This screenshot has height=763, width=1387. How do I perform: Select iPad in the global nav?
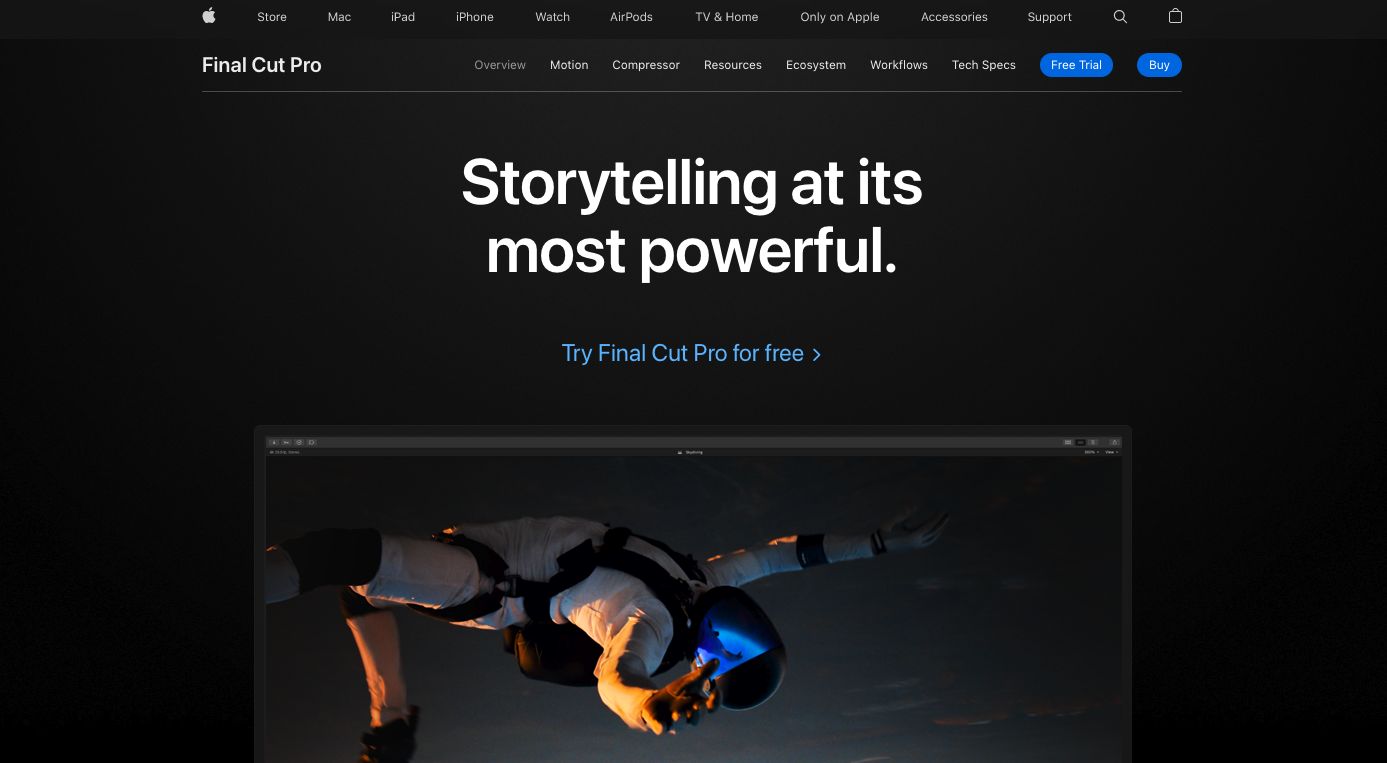coord(403,17)
